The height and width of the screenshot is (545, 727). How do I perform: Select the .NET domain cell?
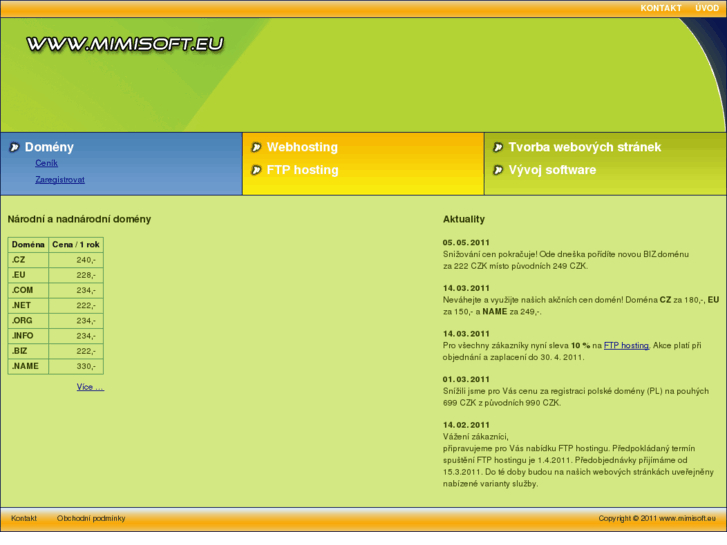[28, 305]
